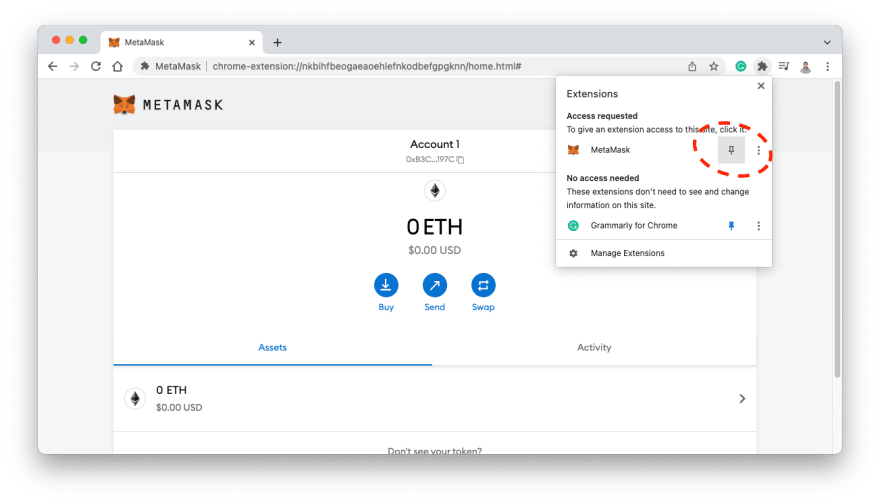
Task: Click the share page icon
Action: tap(692, 66)
